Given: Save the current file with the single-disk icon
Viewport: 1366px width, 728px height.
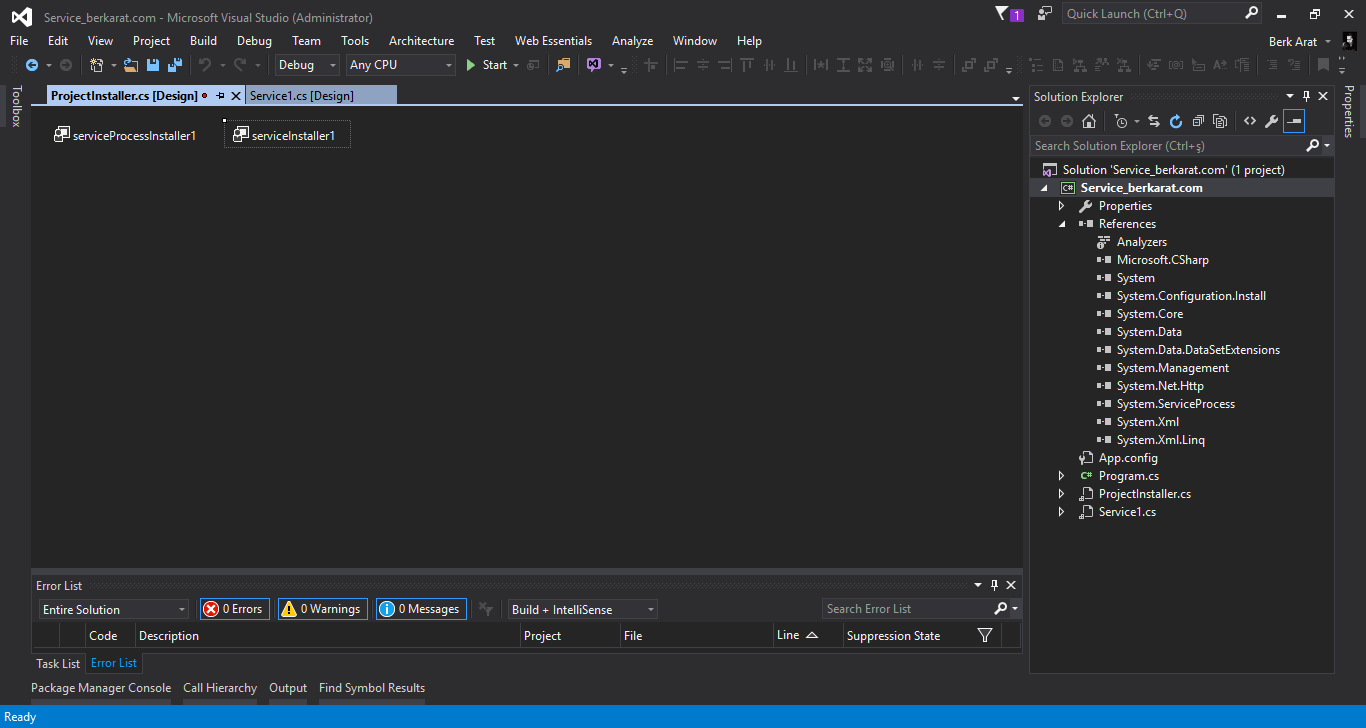Looking at the screenshot, I should click(x=153, y=65).
